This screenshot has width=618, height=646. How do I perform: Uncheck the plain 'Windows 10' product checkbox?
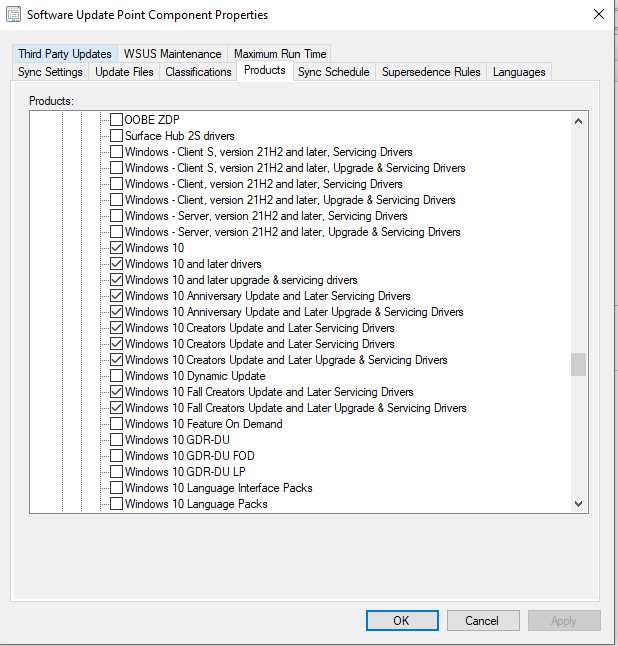[117, 248]
